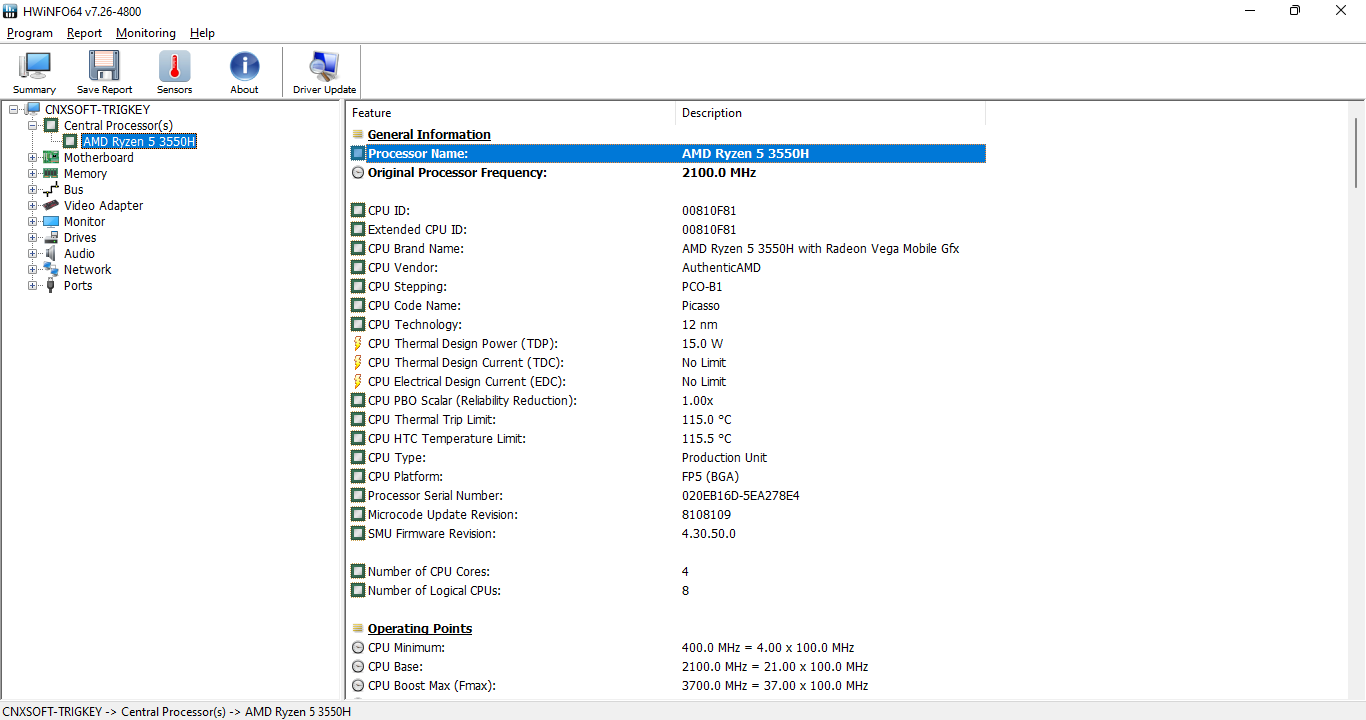The width and height of the screenshot is (1366, 720).
Task: Select the Processor Serial Number row
Action: point(667,495)
